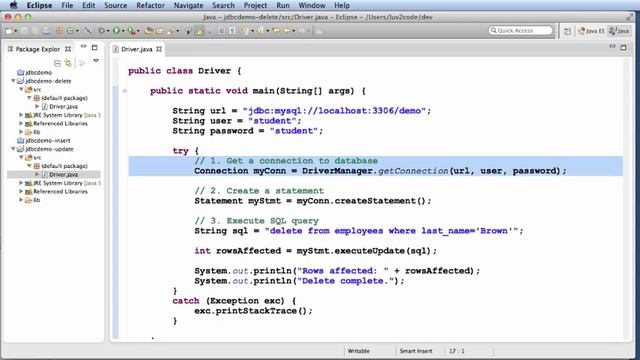640x360 pixels.
Task: Click the Open Perspective icon
Action: coord(567,31)
